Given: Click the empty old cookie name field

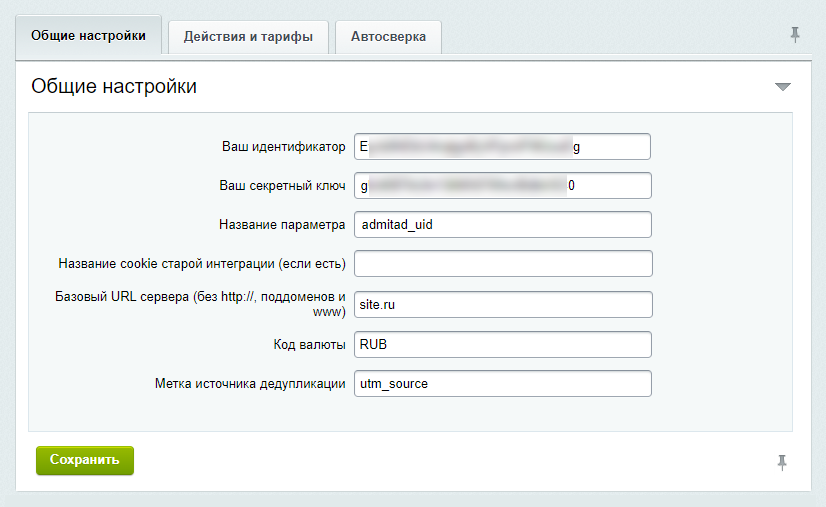Looking at the screenshot, I should pos(502,264).
